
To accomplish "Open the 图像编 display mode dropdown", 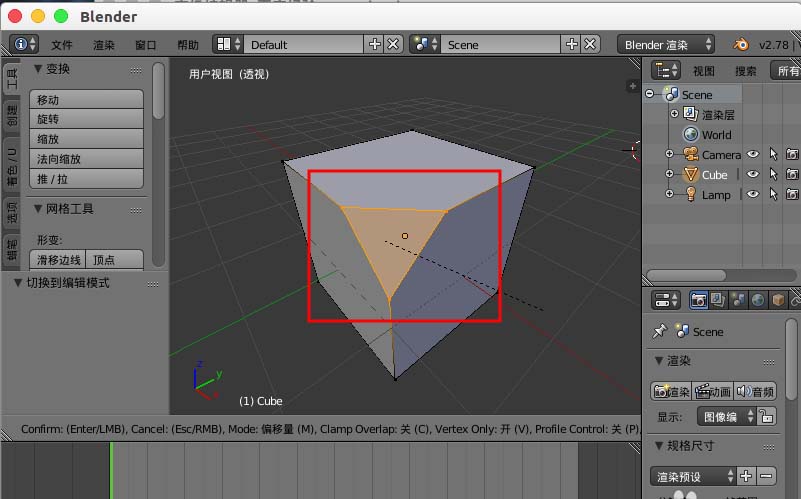I will click(726, 416).
